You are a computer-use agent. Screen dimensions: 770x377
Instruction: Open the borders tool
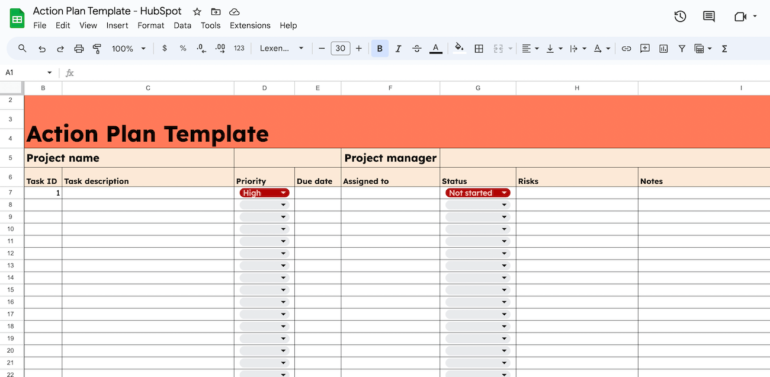[479, 49]
